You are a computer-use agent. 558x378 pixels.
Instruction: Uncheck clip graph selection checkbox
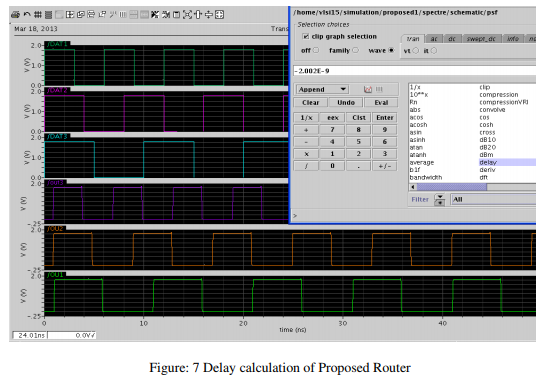point(305,36)
